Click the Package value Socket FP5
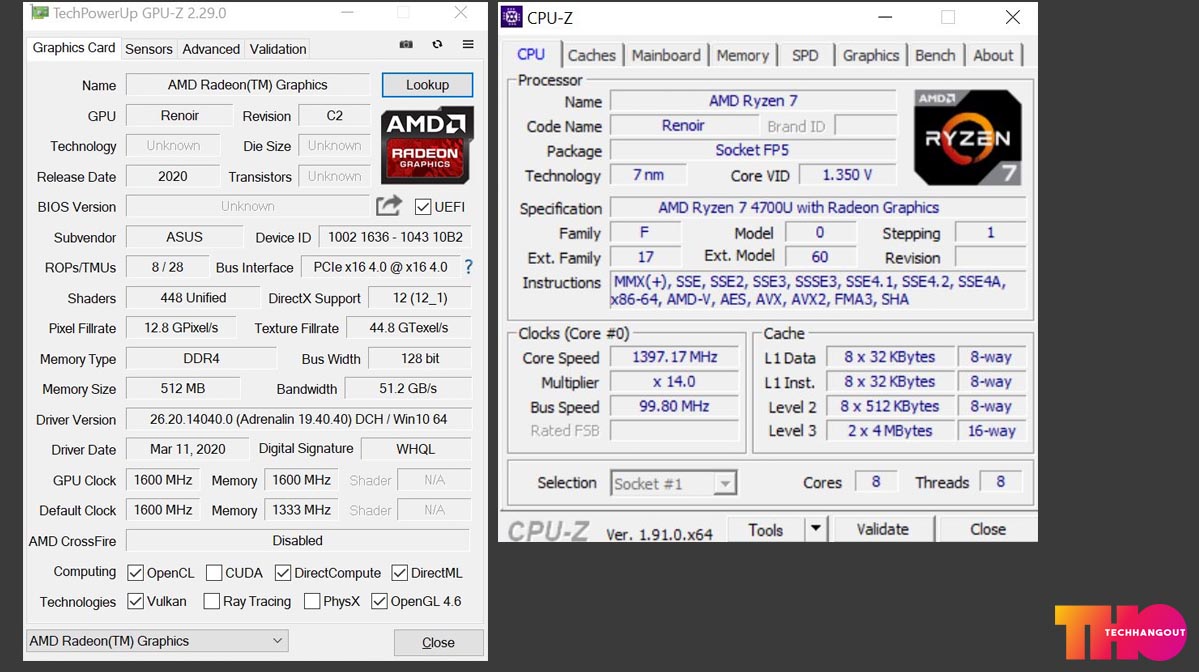Screen dimensions: 1199x672 pyautogui.click(x=752, y=150)
